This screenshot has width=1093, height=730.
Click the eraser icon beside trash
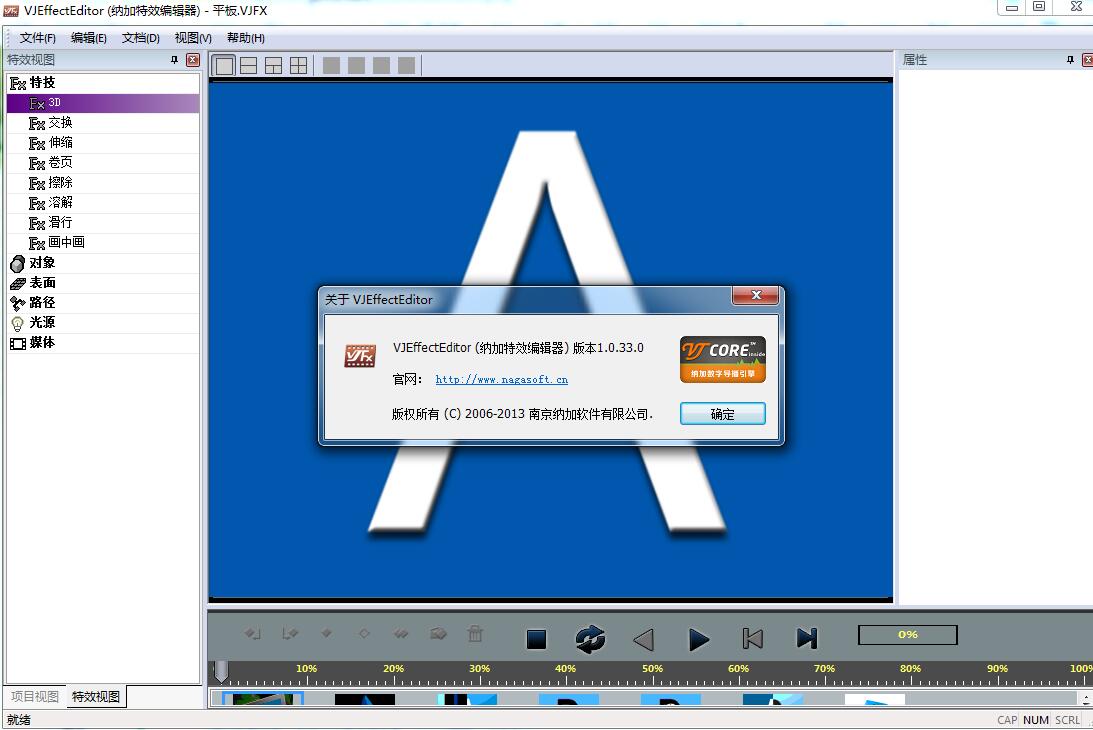[x=438, y=633]
